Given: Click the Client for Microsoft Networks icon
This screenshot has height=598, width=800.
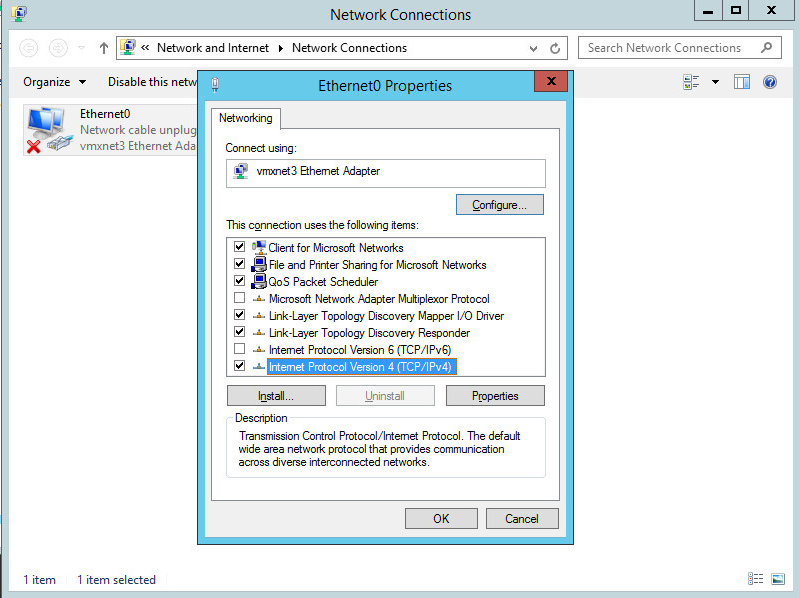Looking at the screenshot, I should (259, 247).
